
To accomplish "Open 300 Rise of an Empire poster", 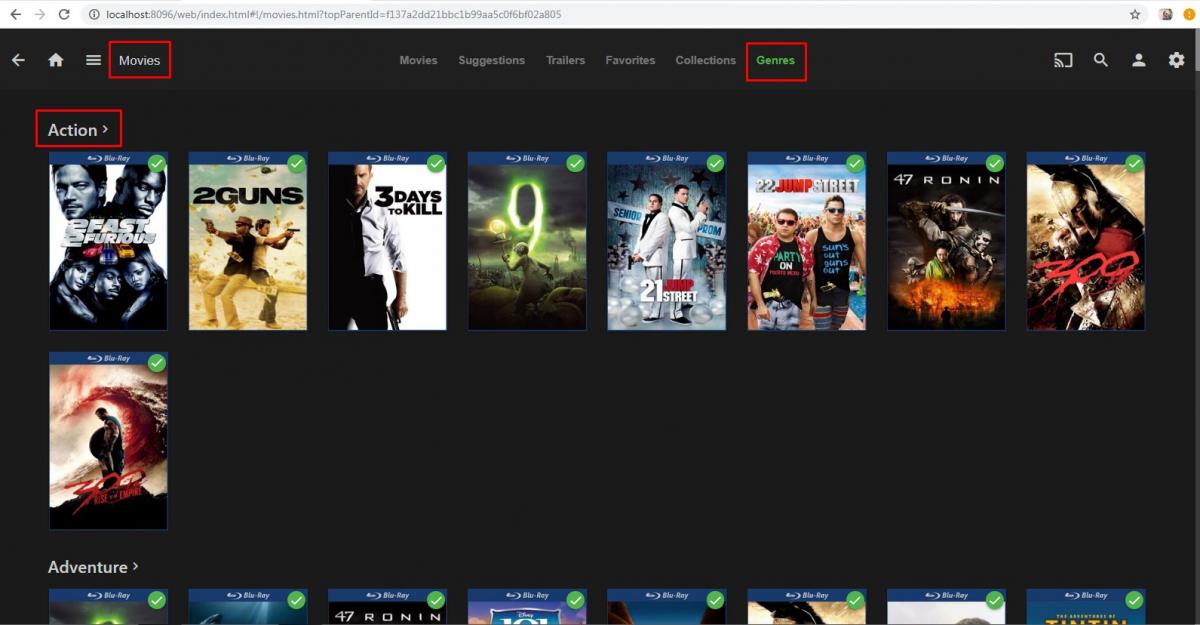I will click(x=108, y=441).
